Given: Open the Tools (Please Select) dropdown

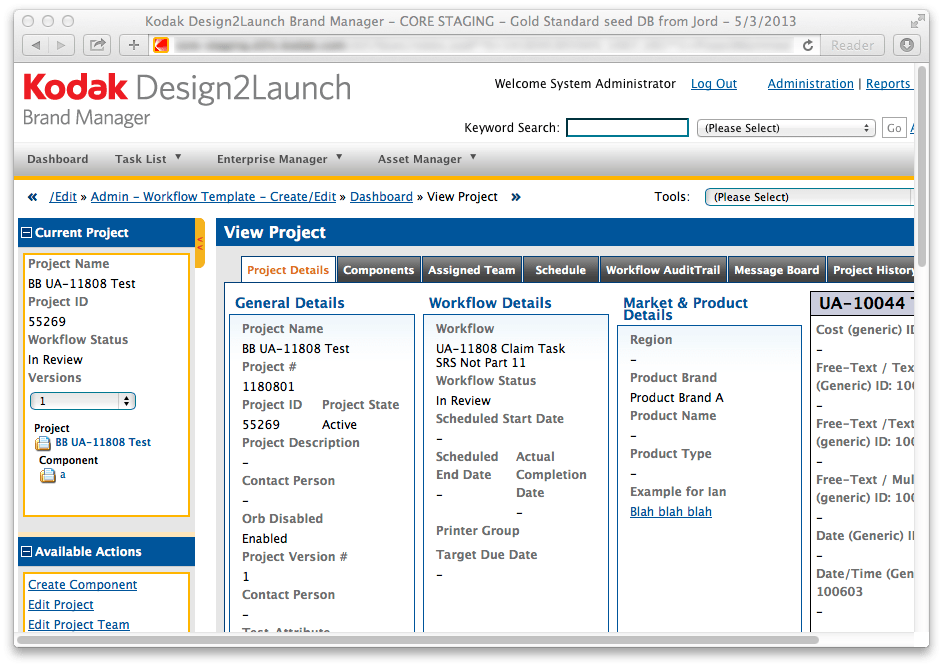Looking at the screenshot, I should click(808, 196).
